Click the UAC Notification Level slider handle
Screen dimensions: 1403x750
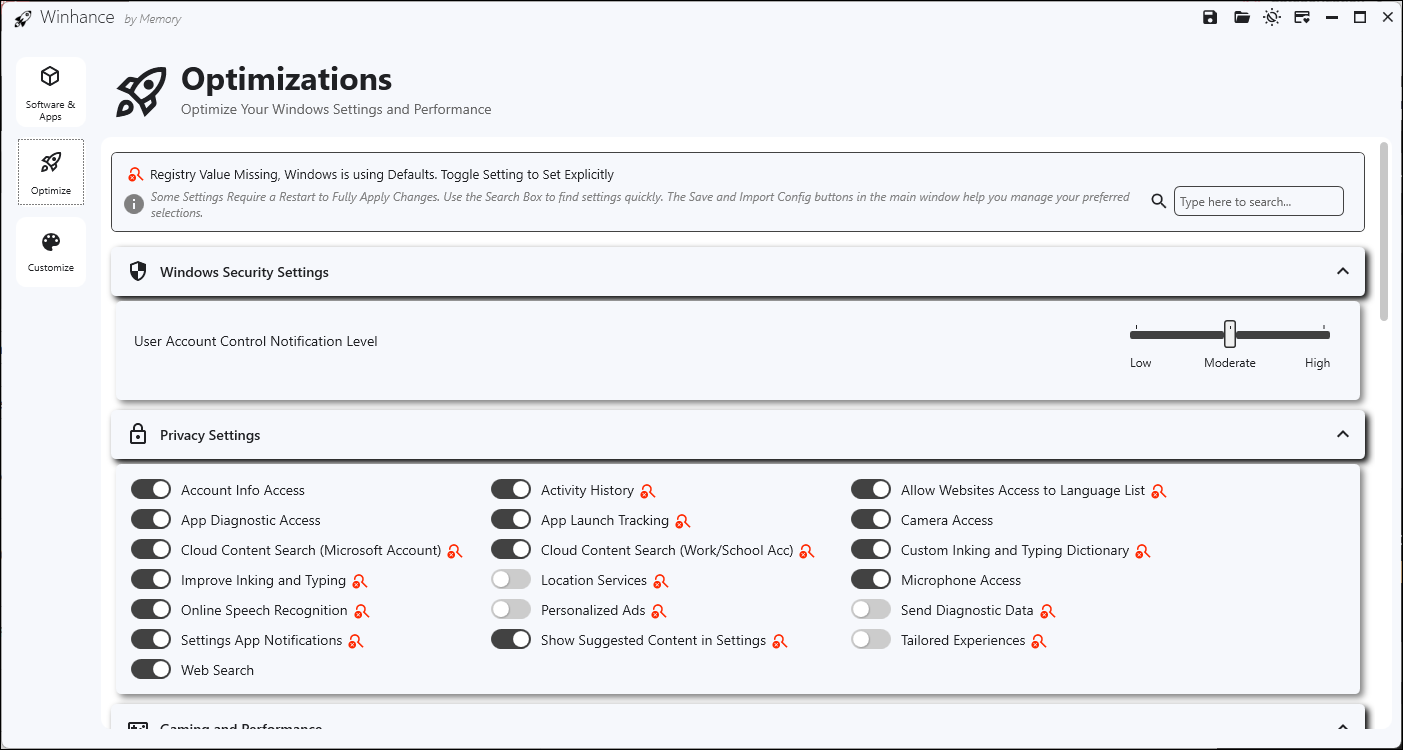(x=1230, y=334)
